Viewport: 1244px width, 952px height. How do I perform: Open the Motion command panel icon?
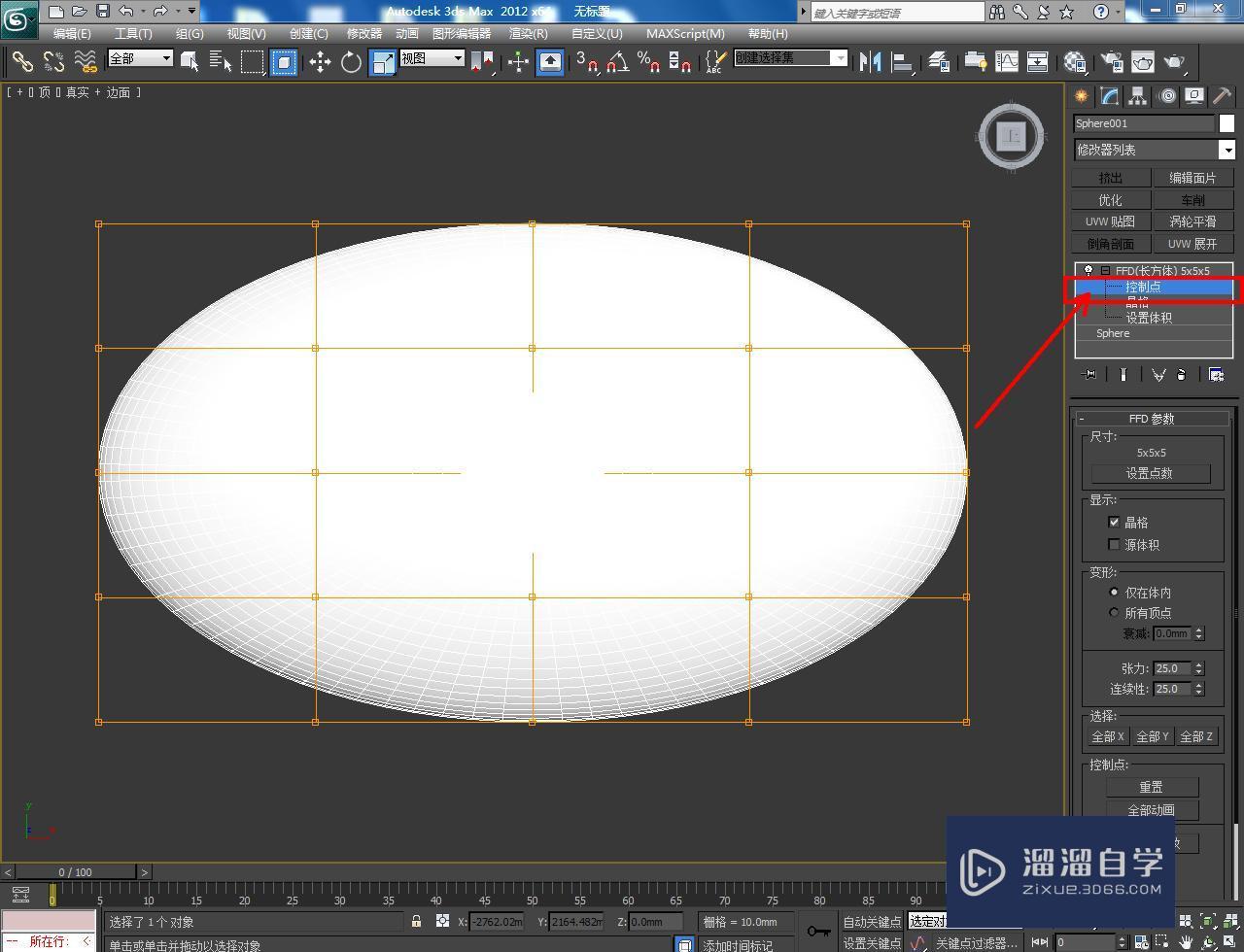pyautogui.click(x=1167, y=96)
